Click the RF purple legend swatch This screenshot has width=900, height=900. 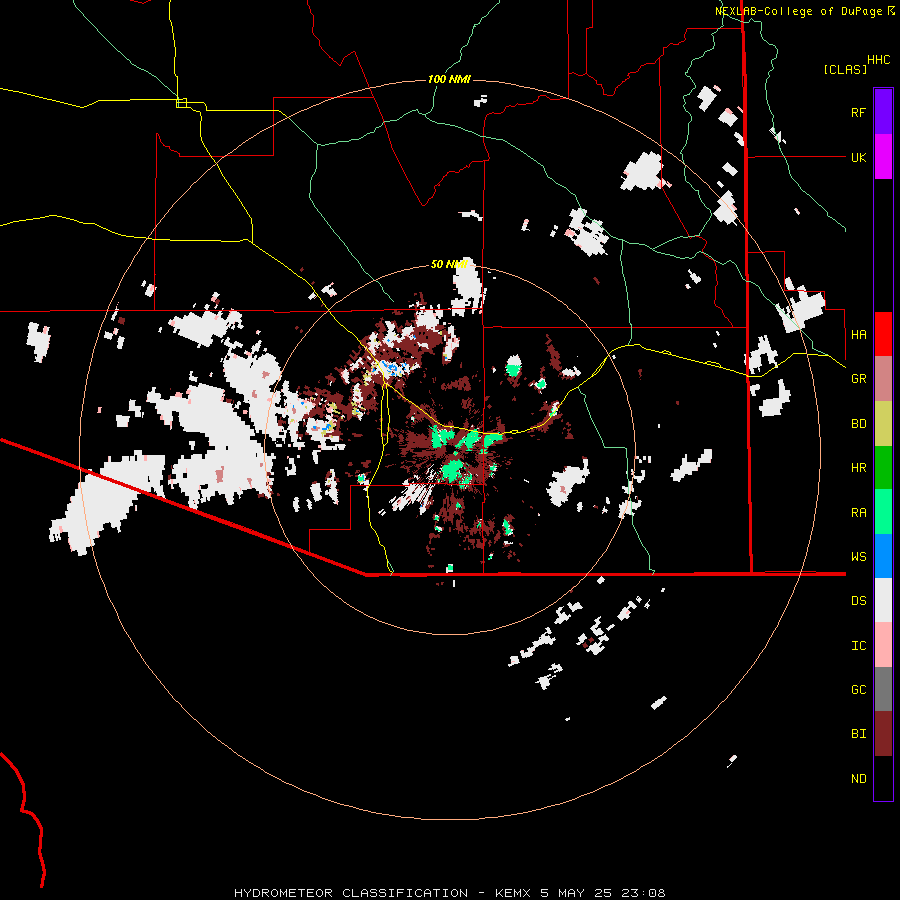(x=883, y=112)
